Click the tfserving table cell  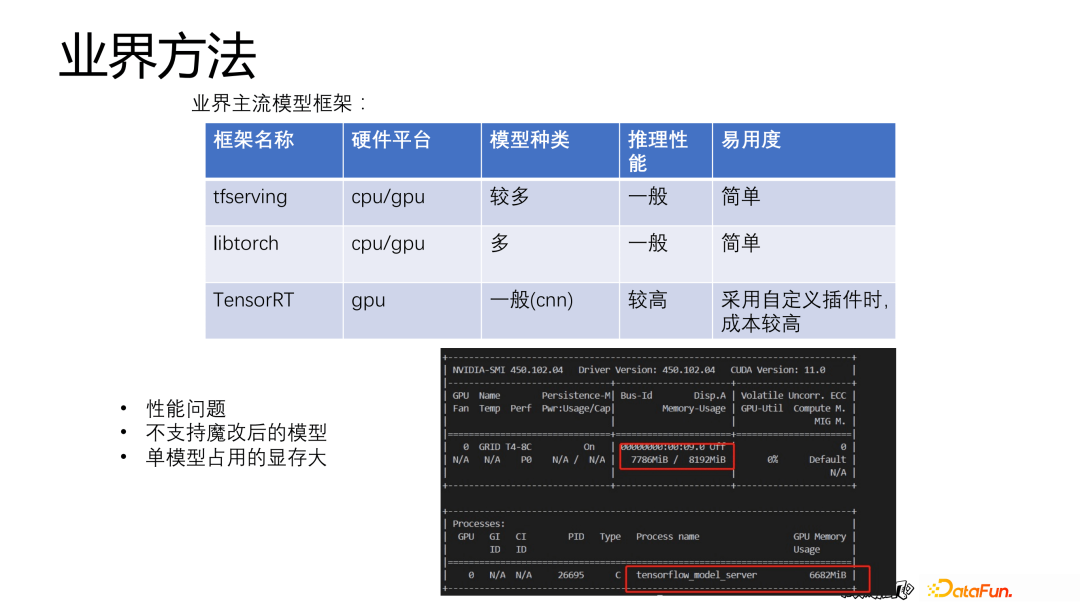point(274,203)
